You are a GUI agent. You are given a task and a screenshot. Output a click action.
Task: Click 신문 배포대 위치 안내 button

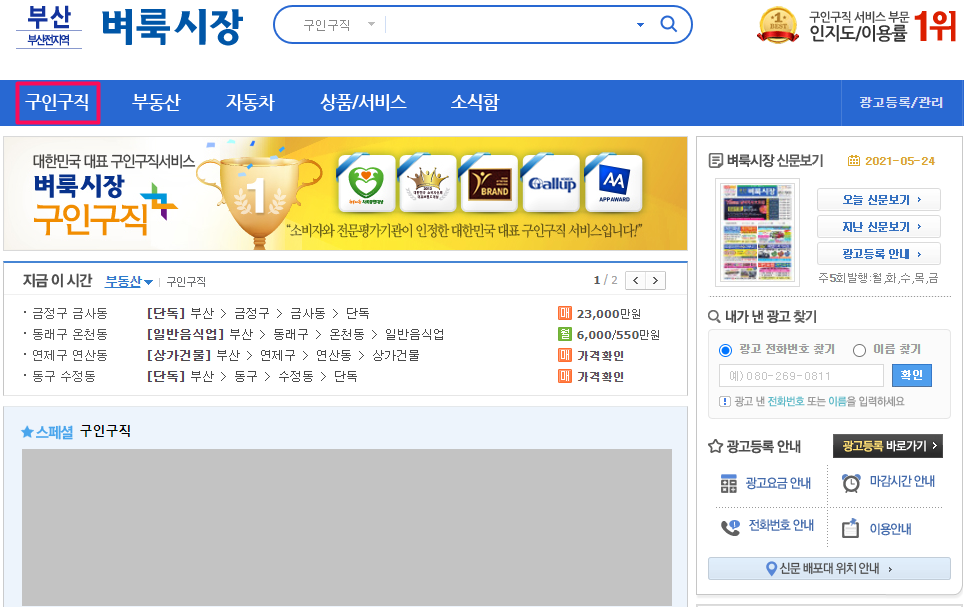(x=829, y=568)
